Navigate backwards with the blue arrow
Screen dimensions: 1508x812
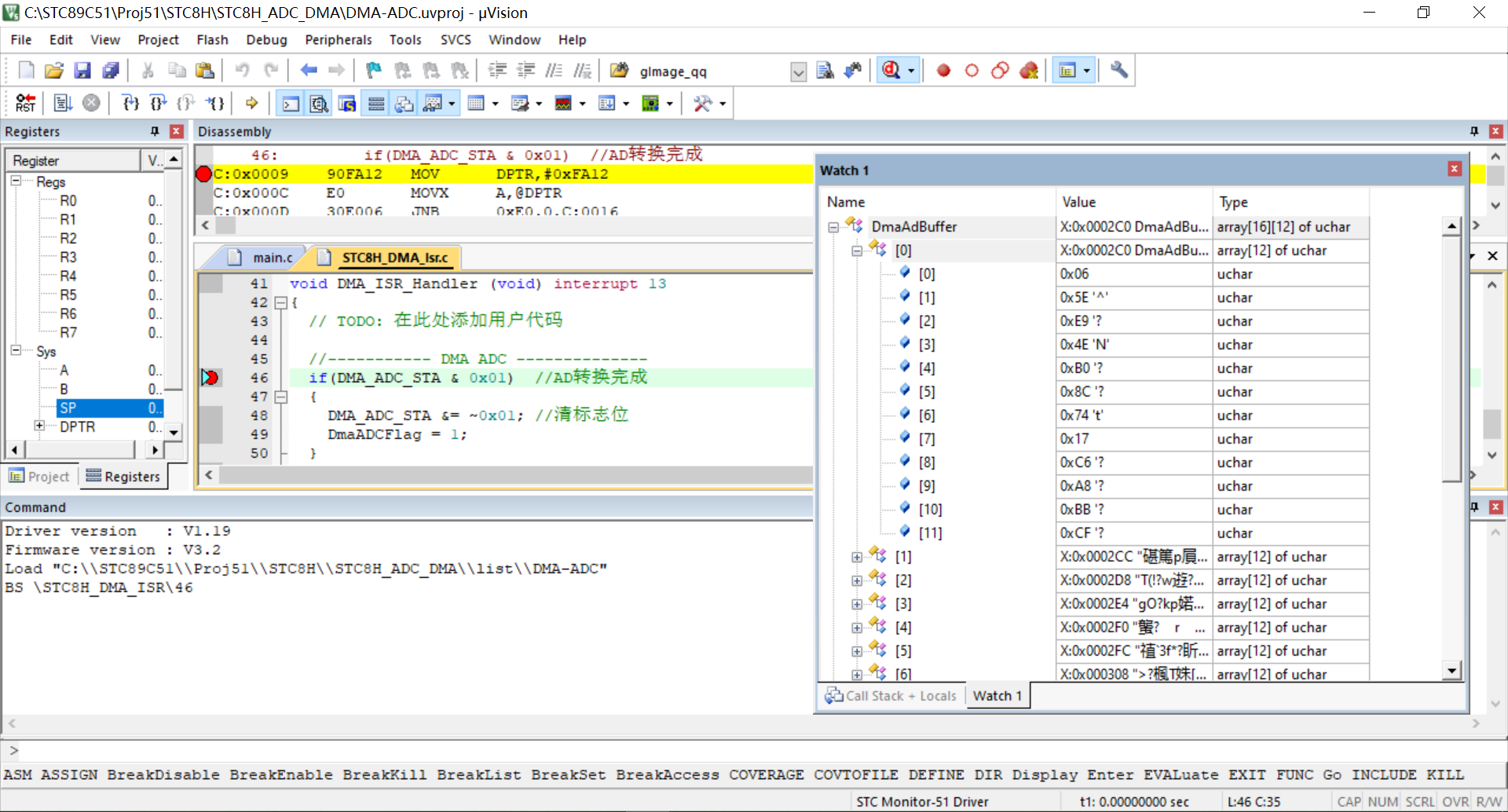[309, 71]
